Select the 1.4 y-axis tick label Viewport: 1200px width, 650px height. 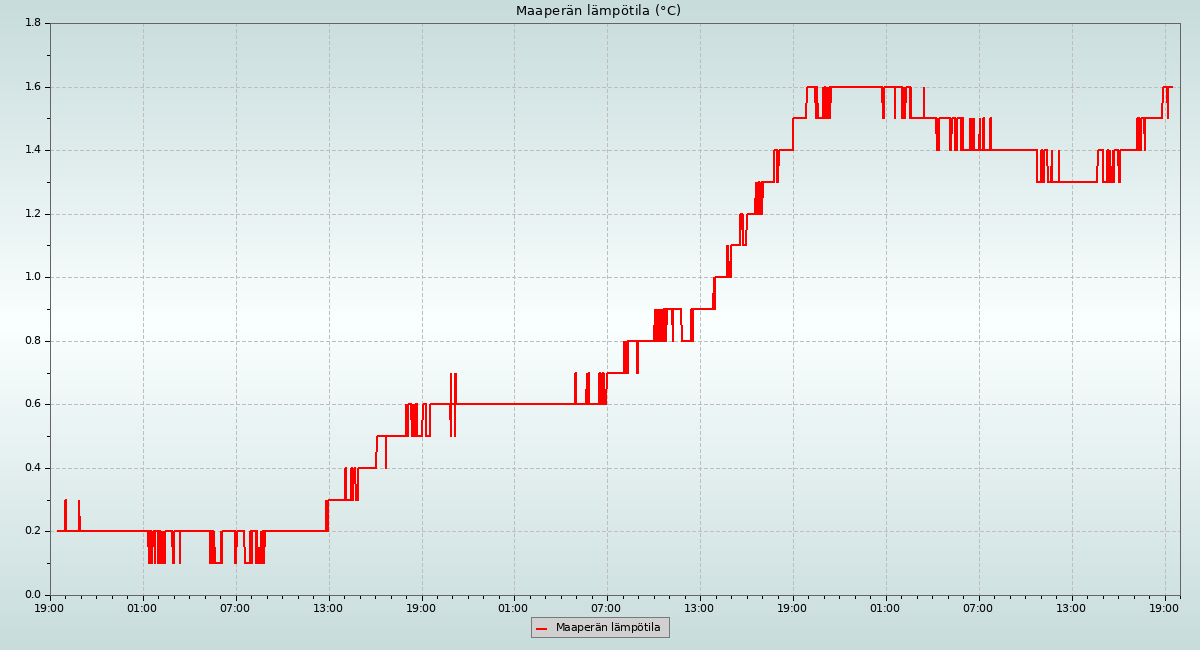click(32, 150)
